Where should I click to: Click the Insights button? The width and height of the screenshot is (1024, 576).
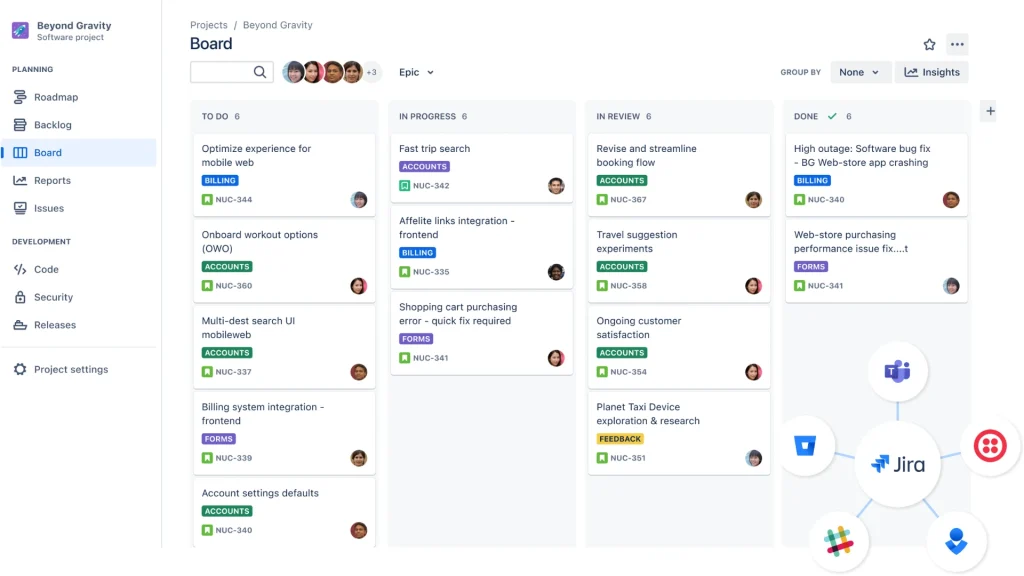(x=932, y=72)
